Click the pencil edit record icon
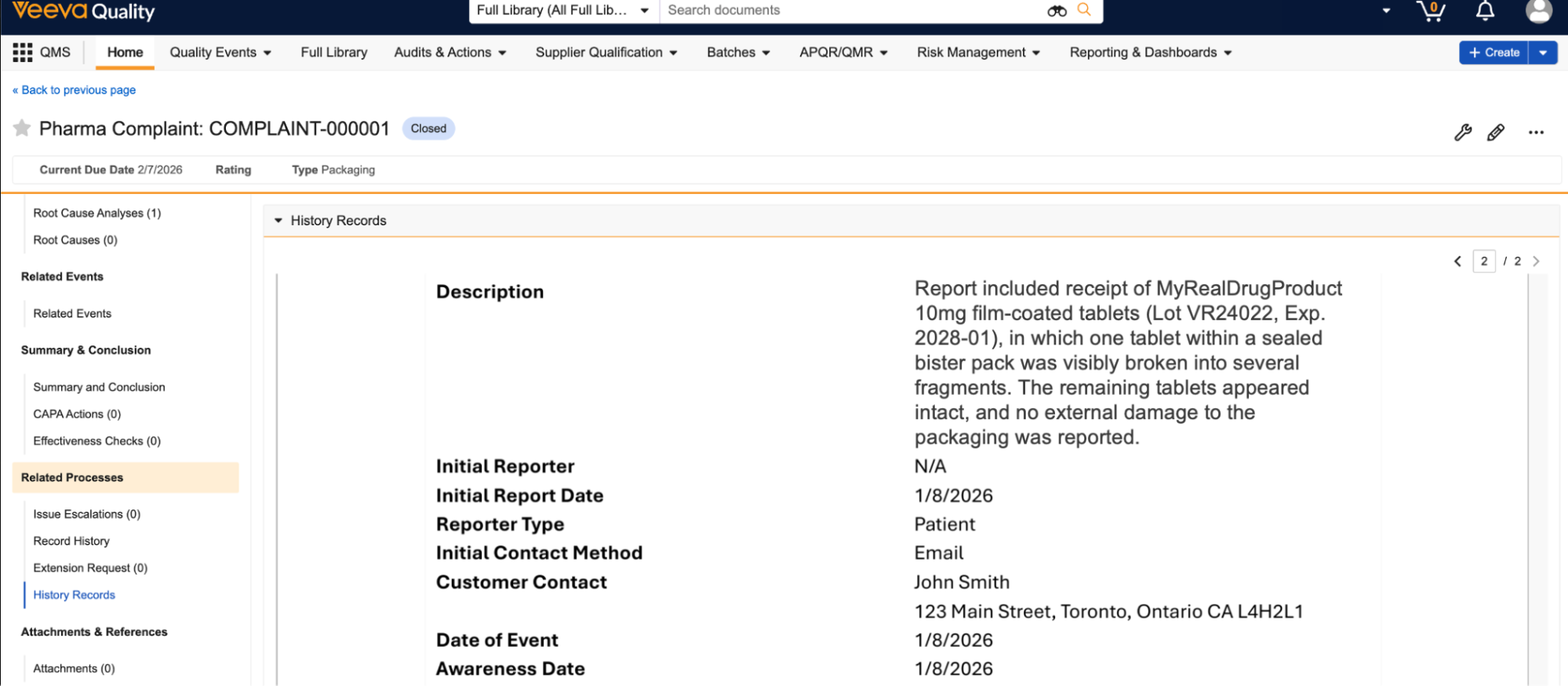The image size is (1568, 686). point(1496,132)
